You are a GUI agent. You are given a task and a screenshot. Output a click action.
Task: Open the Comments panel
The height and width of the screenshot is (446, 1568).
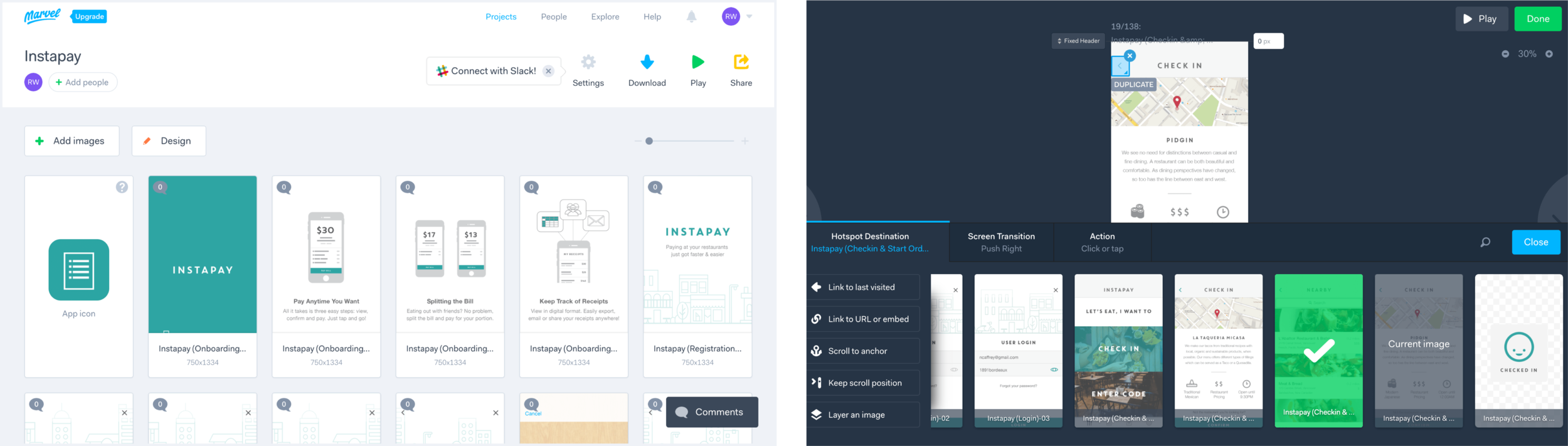pos(712,412)
